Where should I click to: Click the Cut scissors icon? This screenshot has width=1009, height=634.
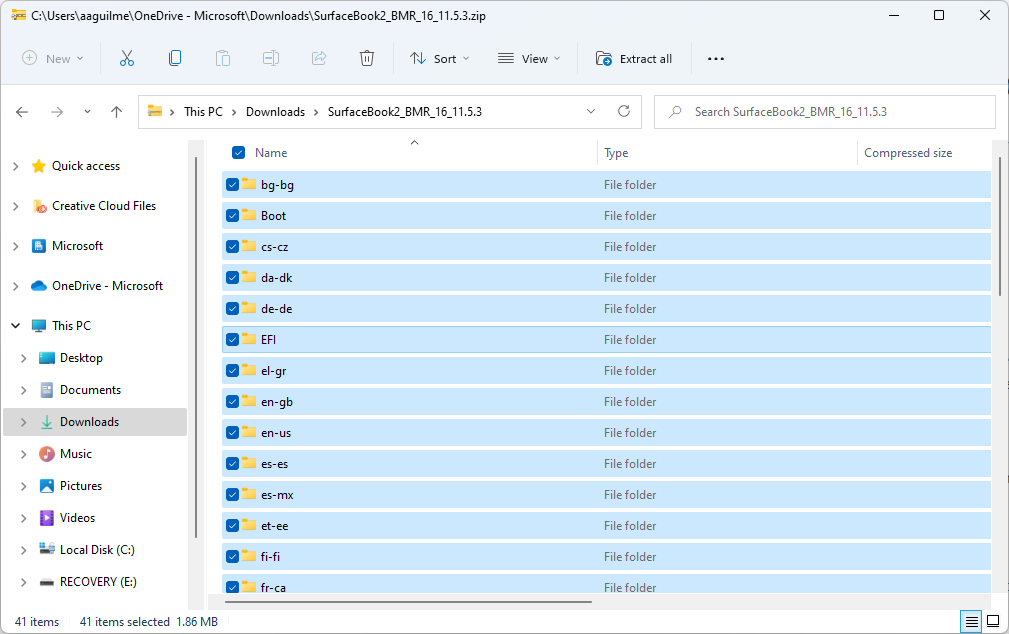[x=127, y=59]
